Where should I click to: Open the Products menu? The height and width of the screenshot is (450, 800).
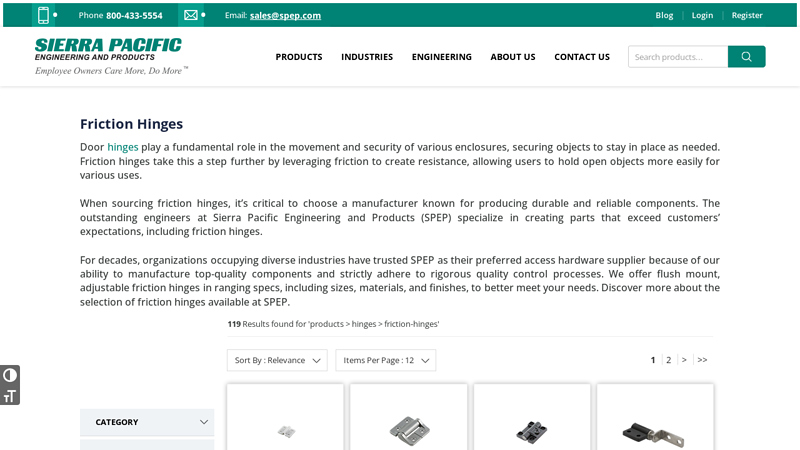click(x=299, y=57)
